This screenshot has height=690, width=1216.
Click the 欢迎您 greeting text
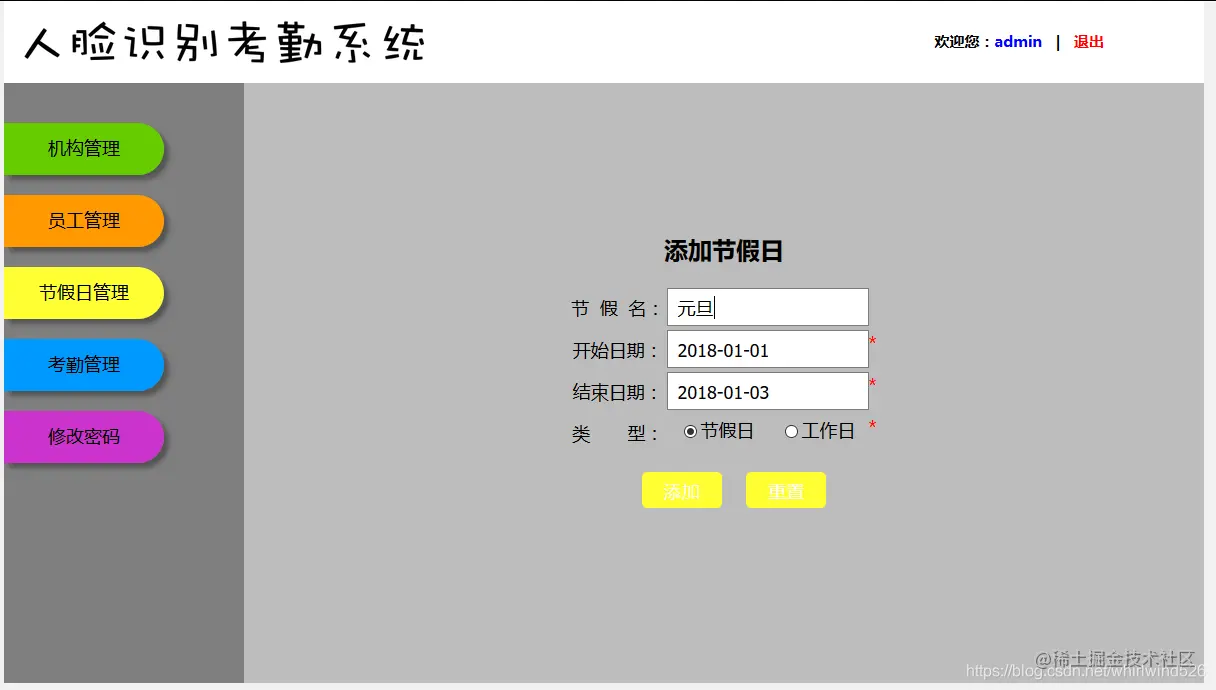coord(963,42)
